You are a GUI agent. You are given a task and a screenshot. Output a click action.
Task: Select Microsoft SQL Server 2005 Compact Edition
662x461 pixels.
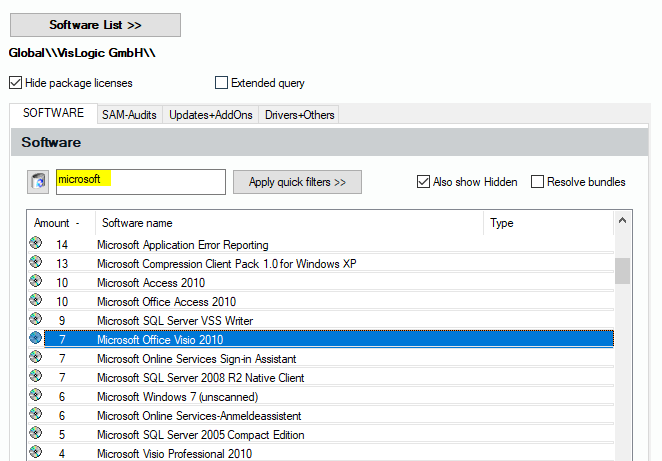[x=201, y=435]
